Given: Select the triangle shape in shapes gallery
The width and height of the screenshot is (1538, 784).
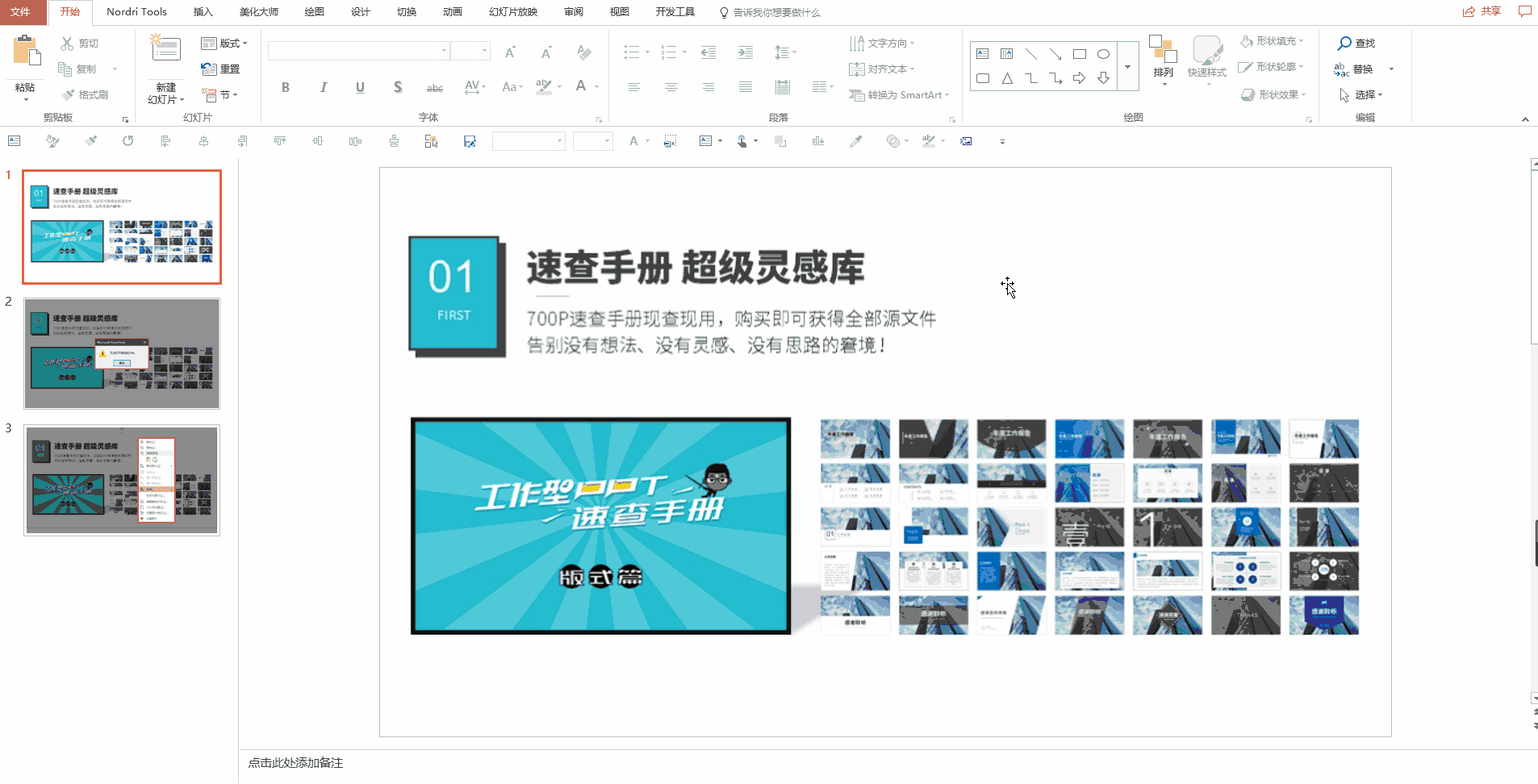Looking at the screenshot, I should (1006, 78).
